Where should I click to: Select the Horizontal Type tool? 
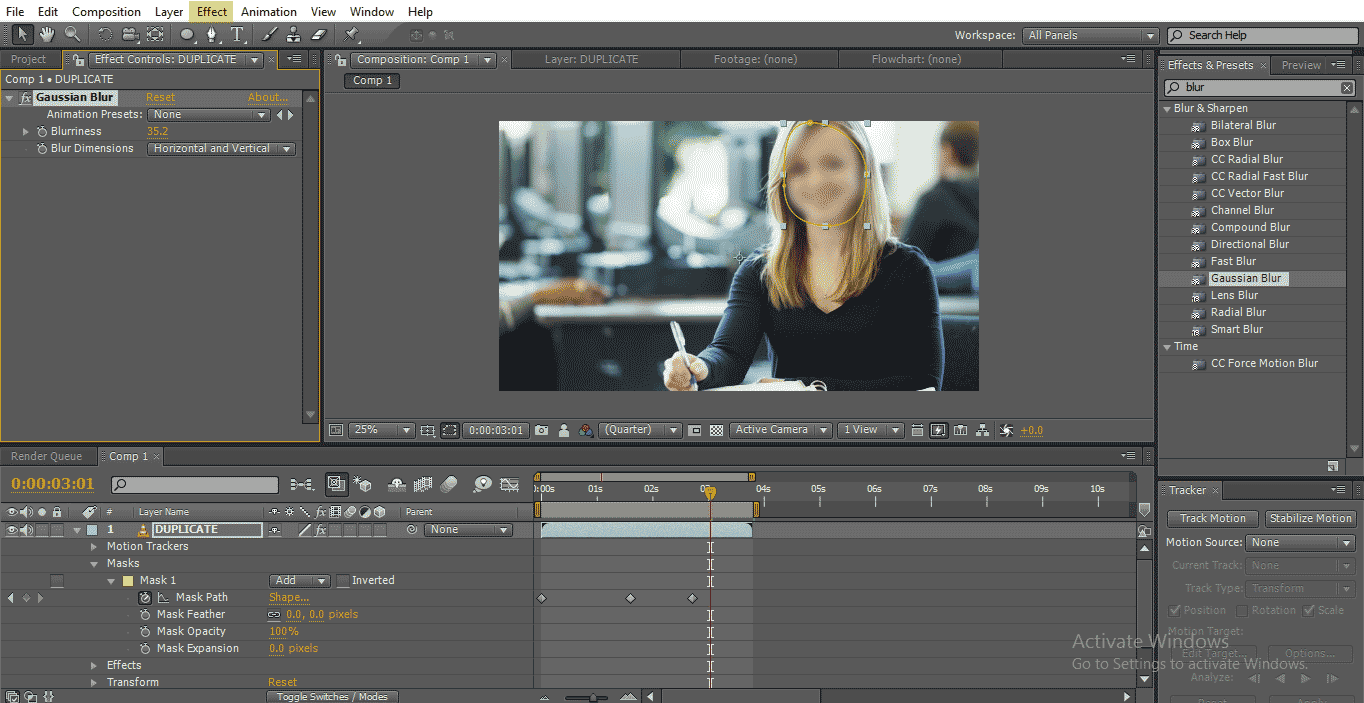[x=238, y=34]
